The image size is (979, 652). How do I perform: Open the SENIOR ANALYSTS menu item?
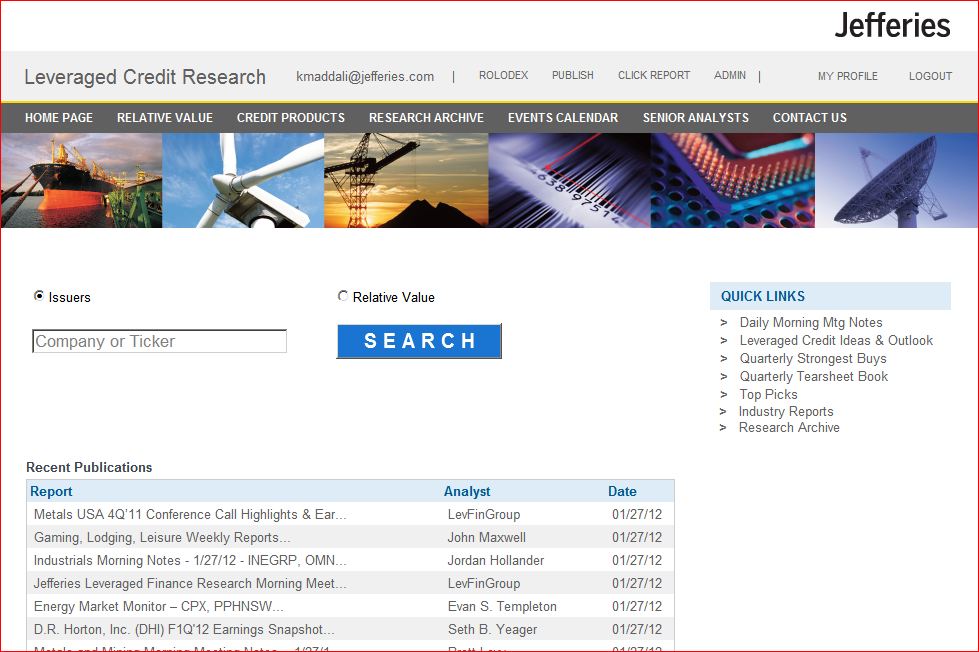pos(696,117)
